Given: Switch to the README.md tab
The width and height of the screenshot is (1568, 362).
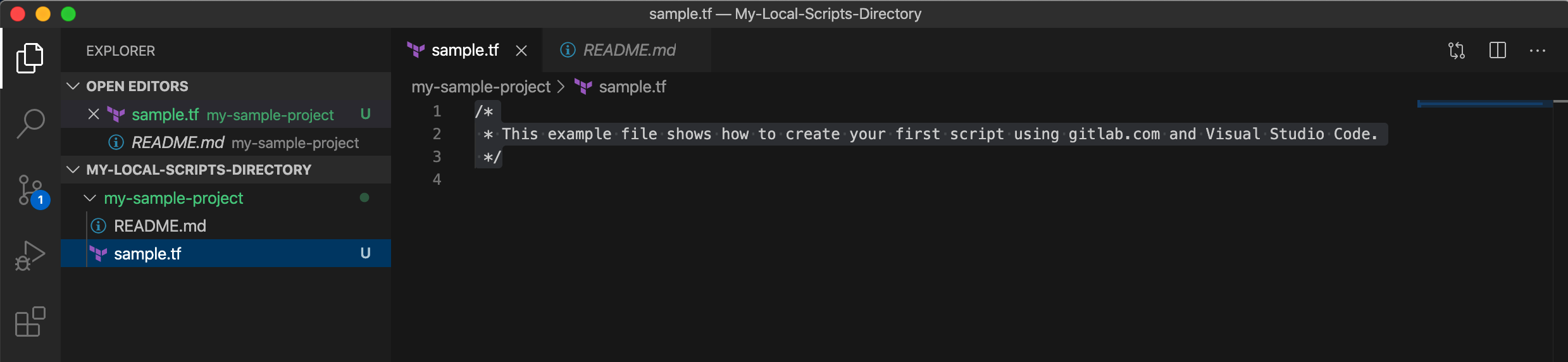Looking at the screenshot, I should tap(628, 51).
